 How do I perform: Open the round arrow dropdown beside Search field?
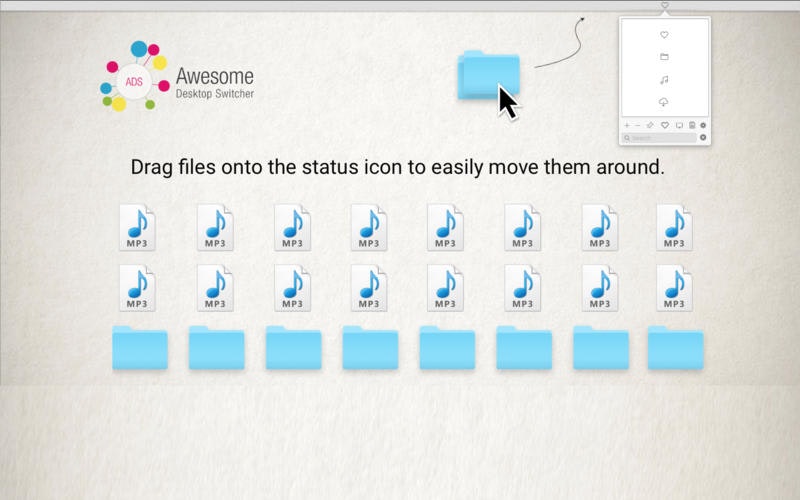[x=703, y=137]
